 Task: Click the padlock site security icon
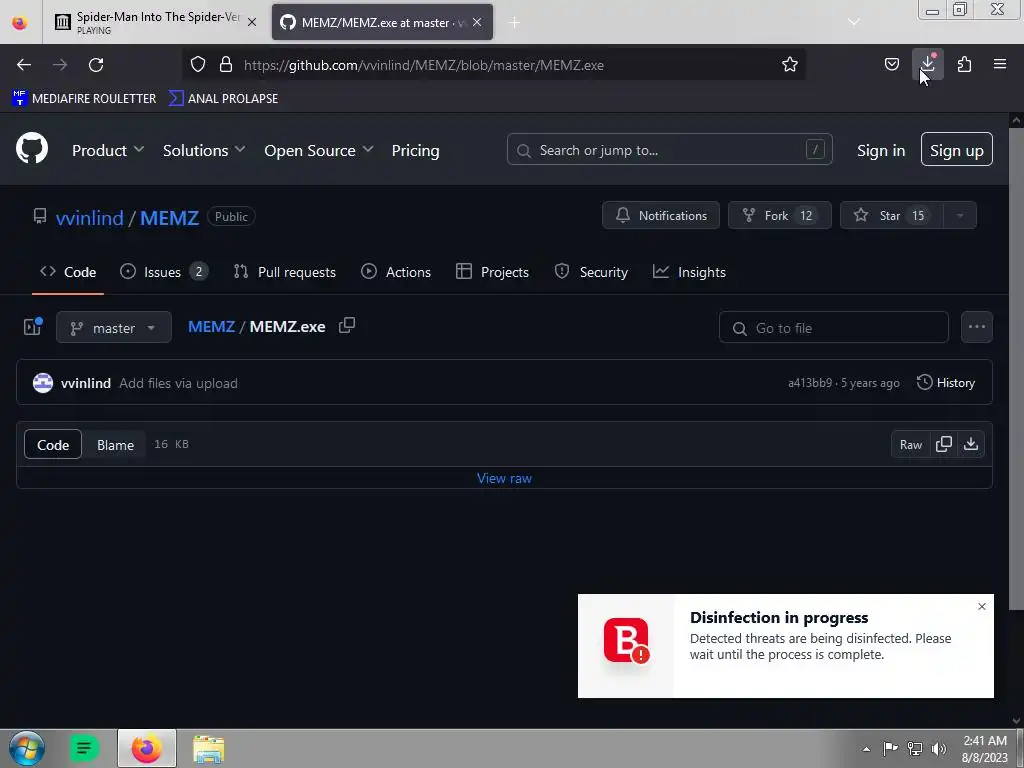[x=226, y=64]
